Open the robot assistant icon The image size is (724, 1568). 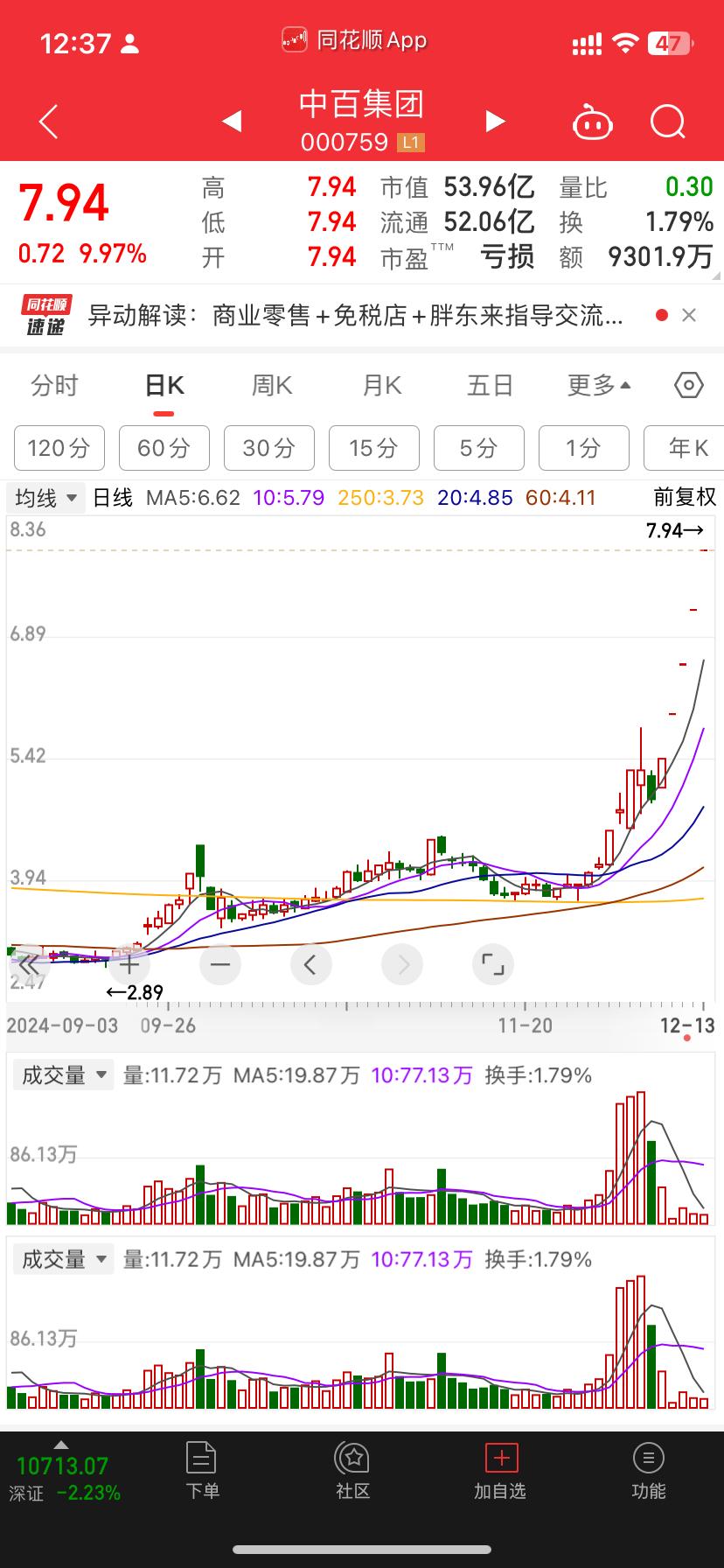pyautogui.click(x=592, y=122)
